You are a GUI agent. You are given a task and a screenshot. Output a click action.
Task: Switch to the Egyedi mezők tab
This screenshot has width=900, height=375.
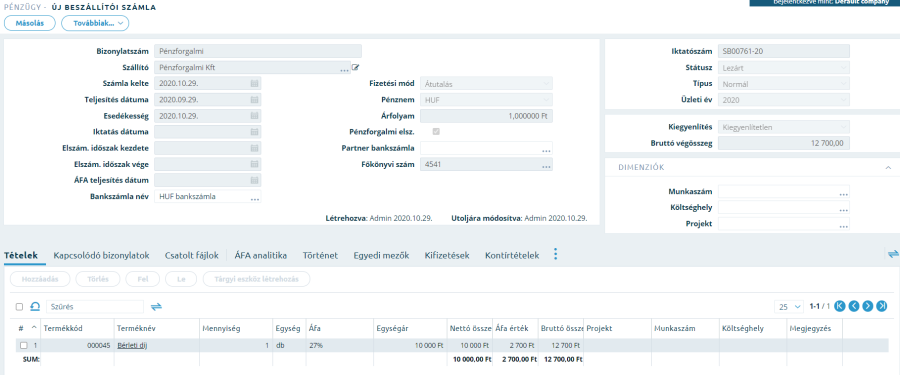(x=381, y=256)
